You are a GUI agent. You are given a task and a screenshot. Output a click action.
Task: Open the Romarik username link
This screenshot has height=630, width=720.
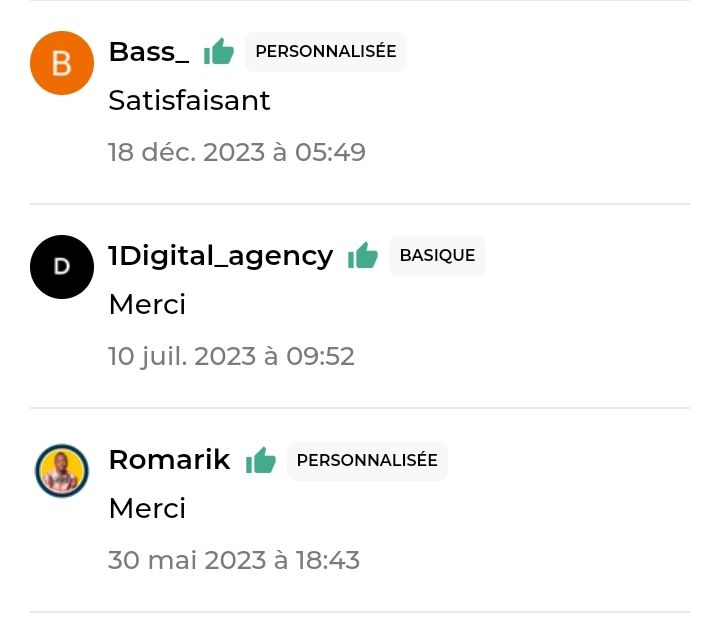pos(169,460)
